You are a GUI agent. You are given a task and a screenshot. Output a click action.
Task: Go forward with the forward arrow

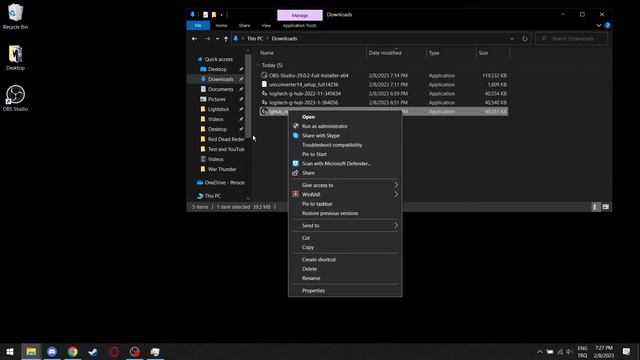(x=207, y=39)
